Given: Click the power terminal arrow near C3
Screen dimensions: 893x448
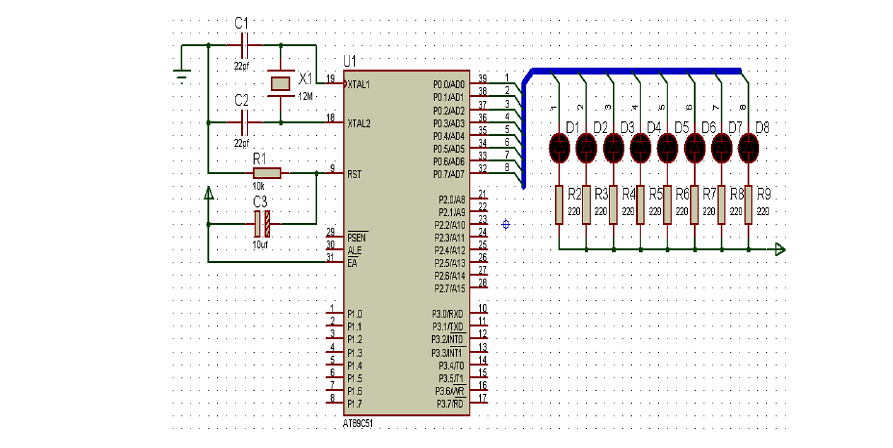Looking at the screenshot, I should click(208, 192).
